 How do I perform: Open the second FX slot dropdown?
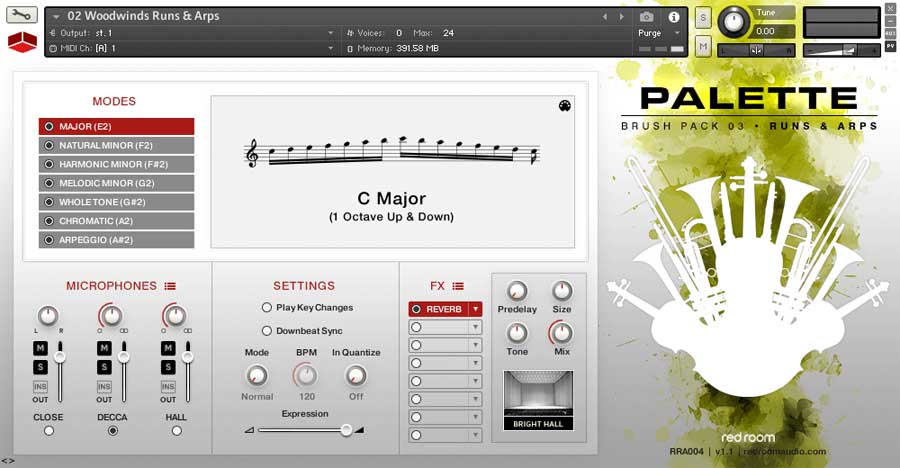click(475, 327)
